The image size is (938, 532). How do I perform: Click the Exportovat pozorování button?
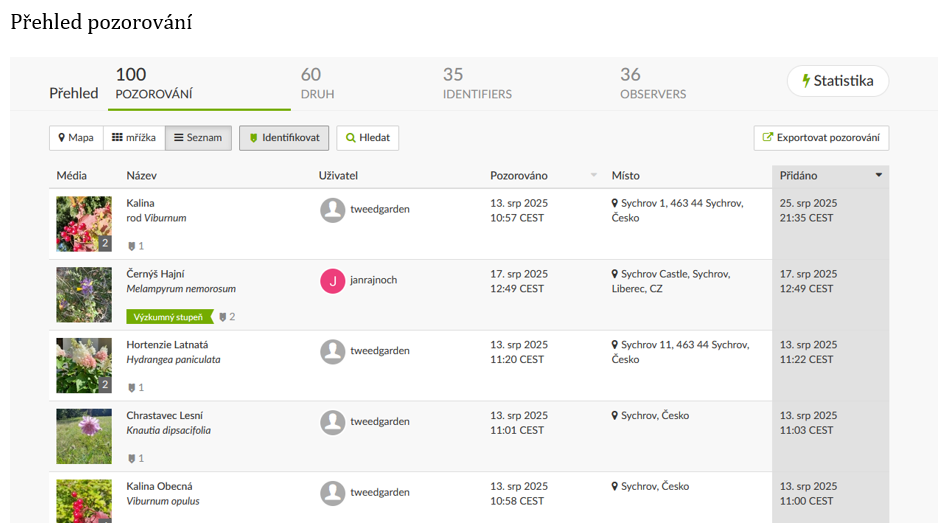[x=820, y=138]
